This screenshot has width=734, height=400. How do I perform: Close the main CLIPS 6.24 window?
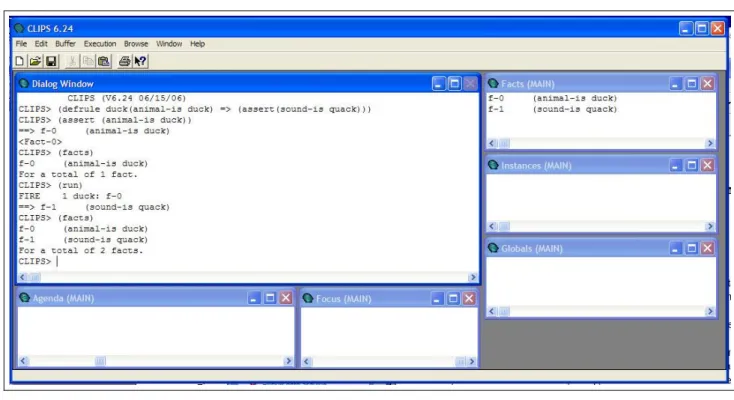[x=717, y=29]
